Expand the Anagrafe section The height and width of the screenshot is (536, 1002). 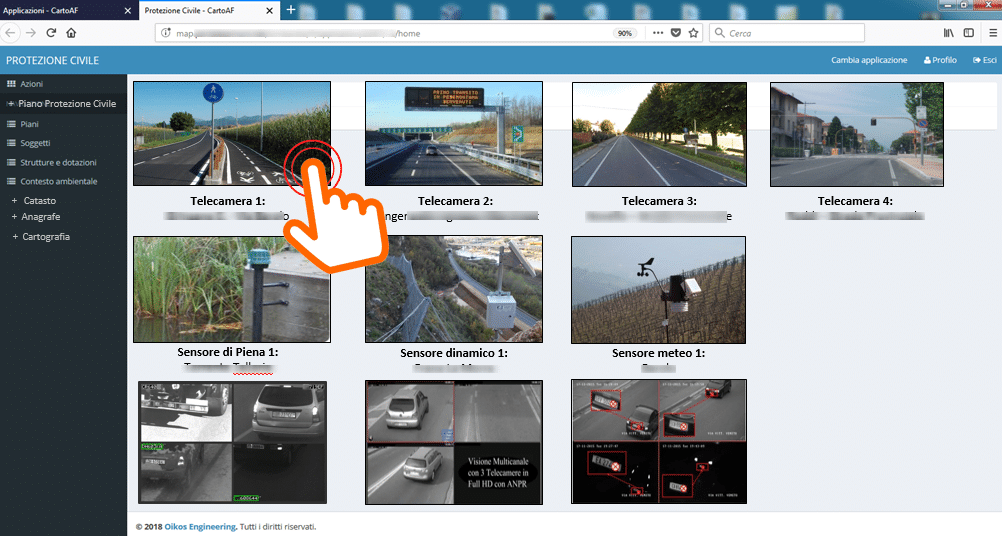click(x=36, y=217)
